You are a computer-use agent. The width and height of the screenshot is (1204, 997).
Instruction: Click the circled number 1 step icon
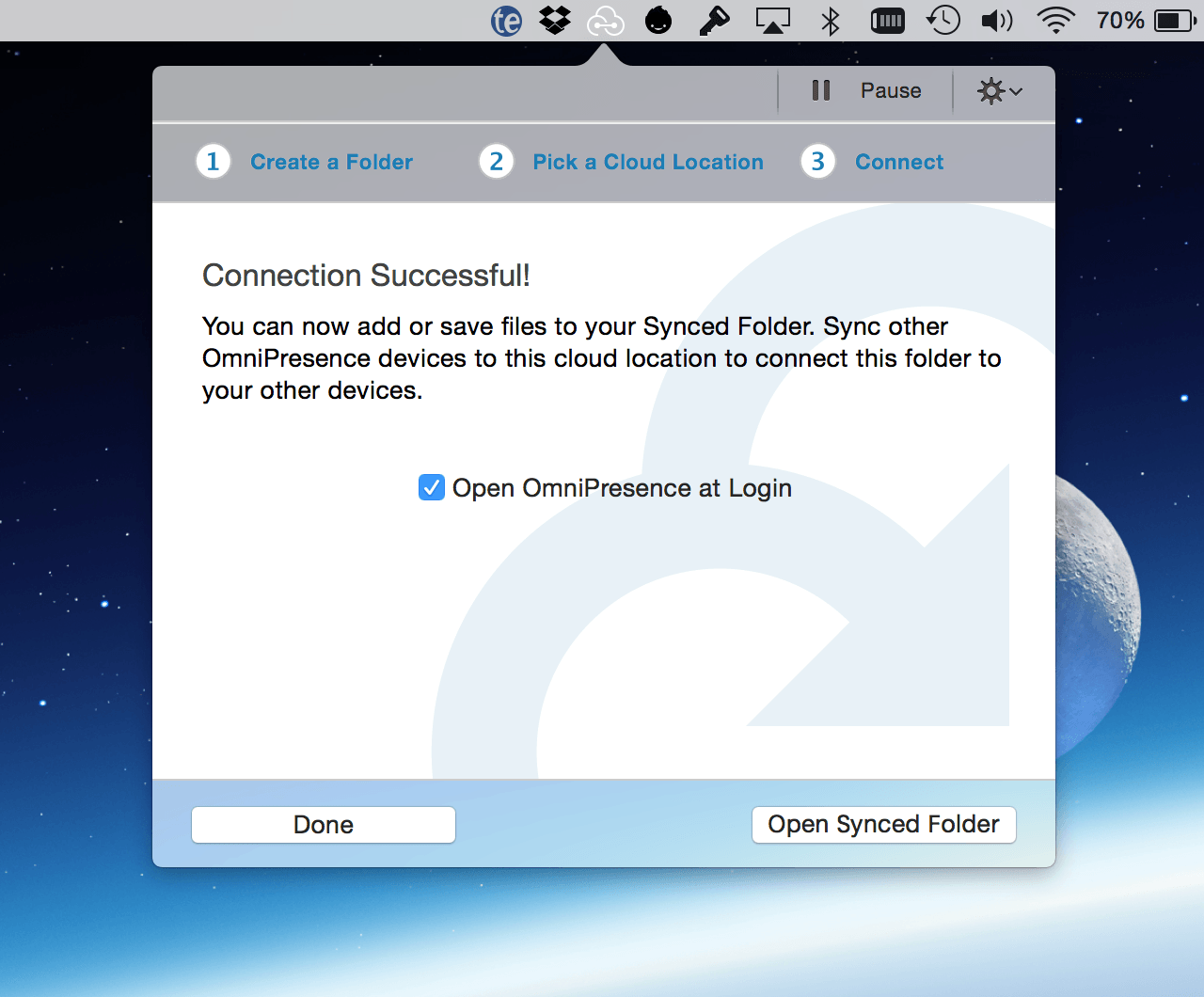click(214, 162)
